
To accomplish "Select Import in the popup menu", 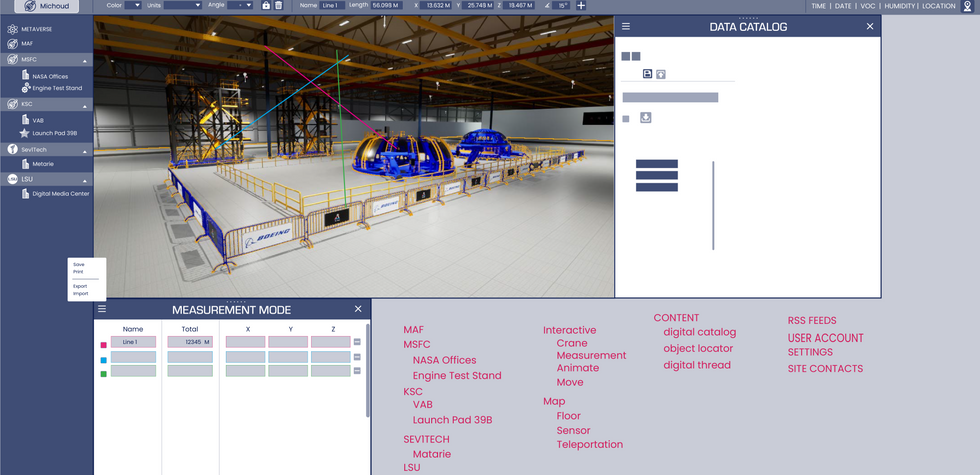I will [x=81, y=294].
